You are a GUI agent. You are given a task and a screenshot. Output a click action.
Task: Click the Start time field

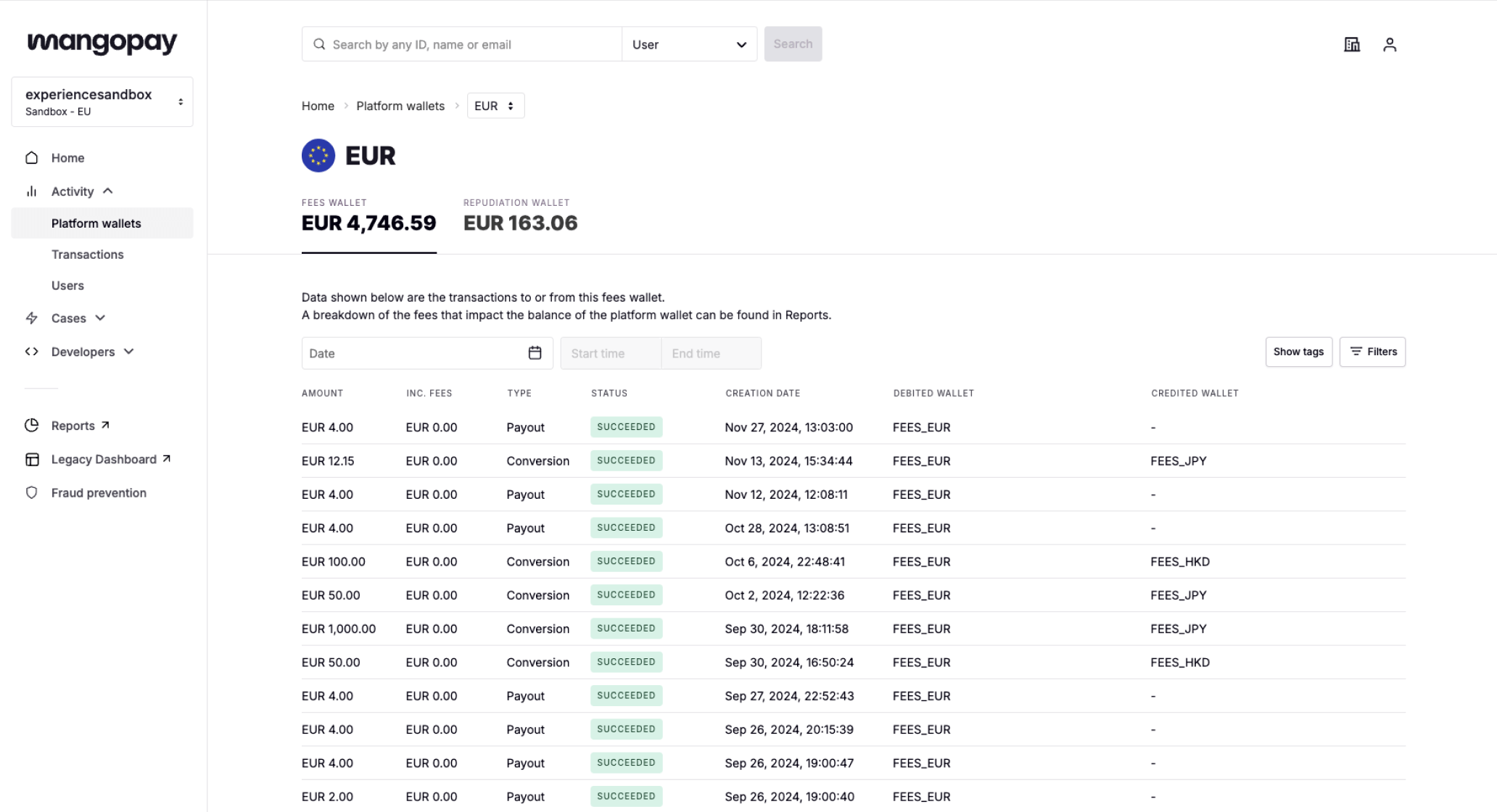point(611,353)
